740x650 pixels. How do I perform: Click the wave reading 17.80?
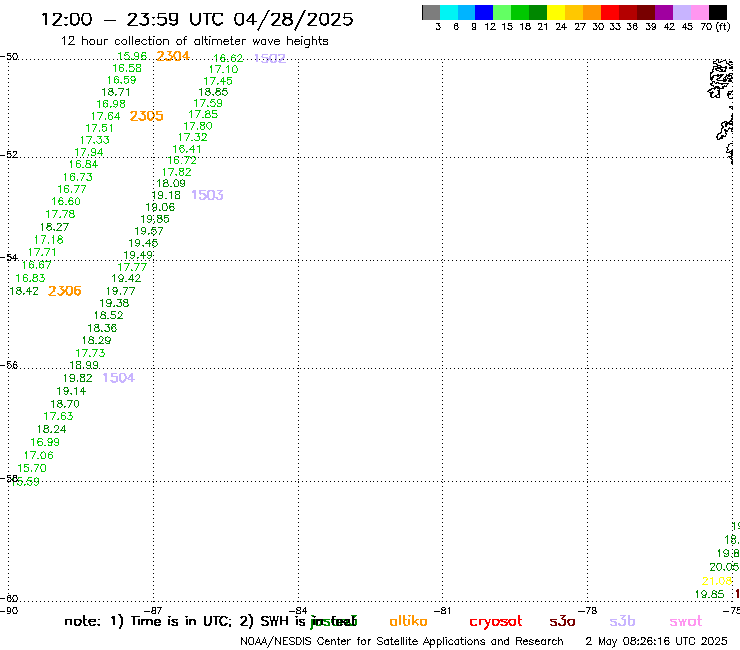coord(198,126)
